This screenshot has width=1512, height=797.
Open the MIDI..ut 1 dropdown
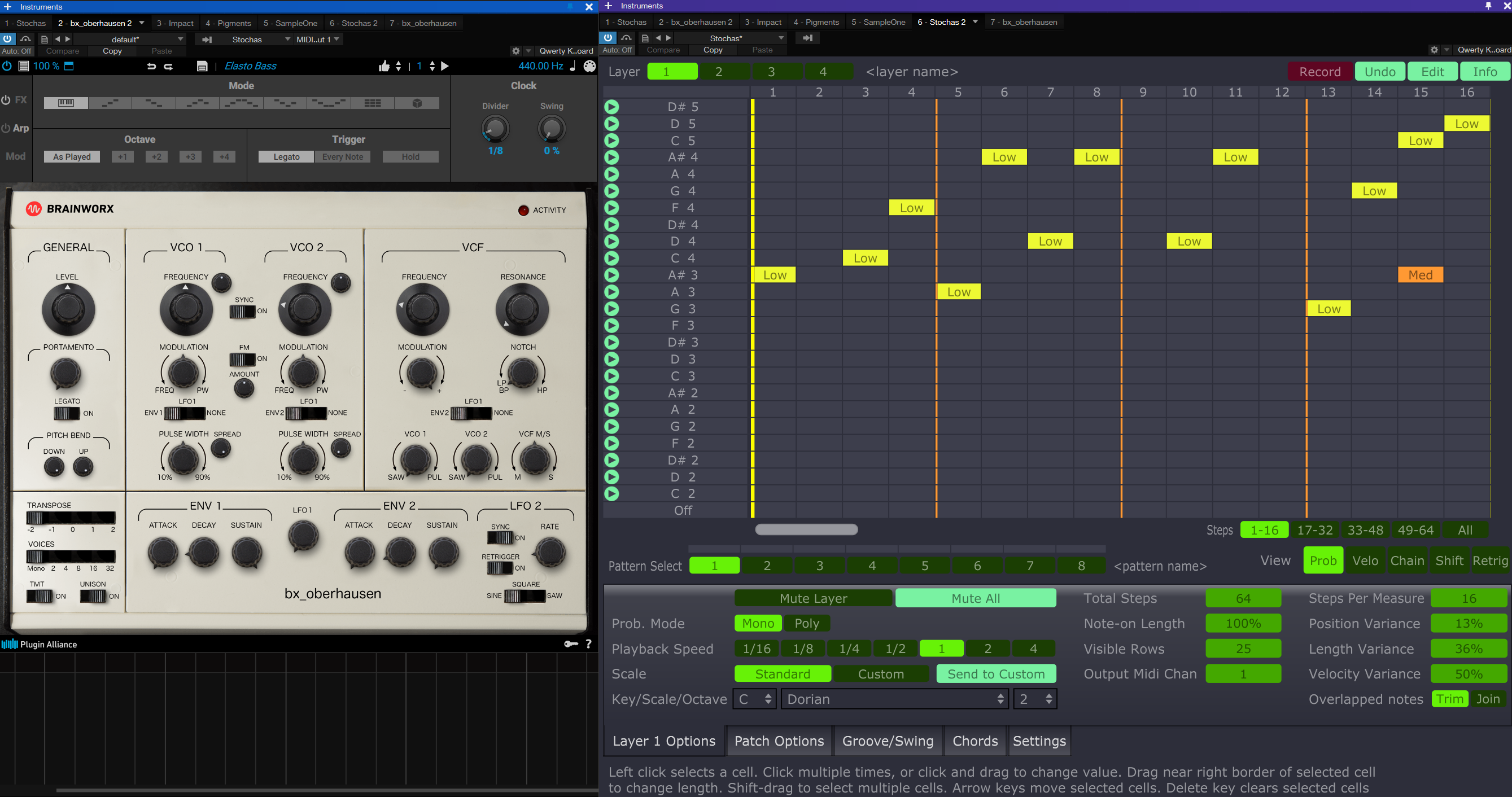[x=318, y=40]
